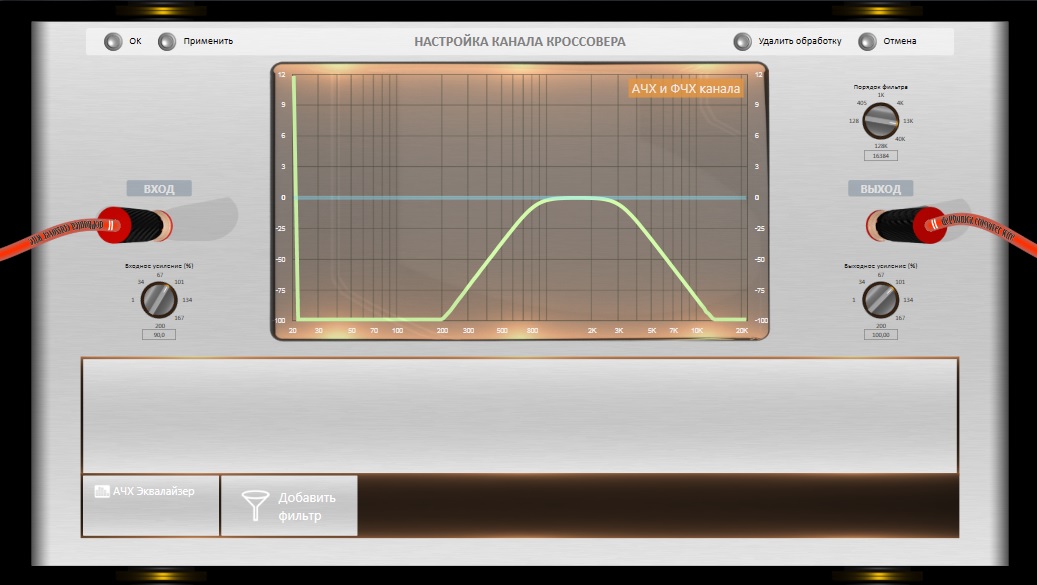1037x585 pixels.
Task: Click the 2K frequency axis label
Action: point(592,331)
